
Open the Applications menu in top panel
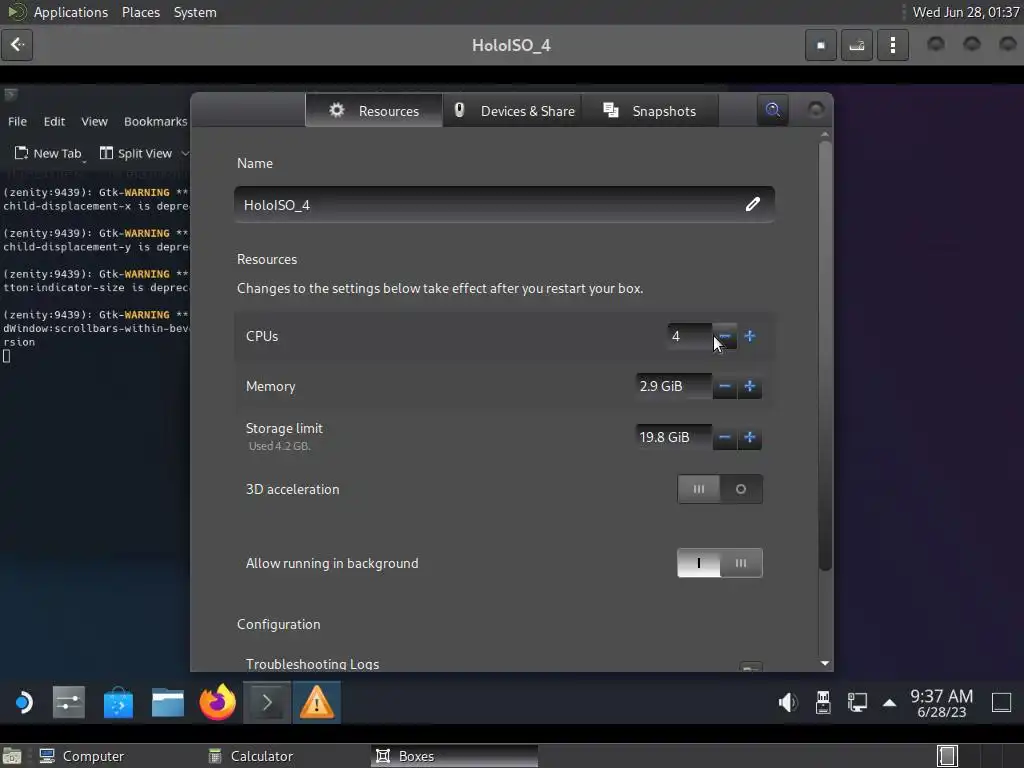71,12
